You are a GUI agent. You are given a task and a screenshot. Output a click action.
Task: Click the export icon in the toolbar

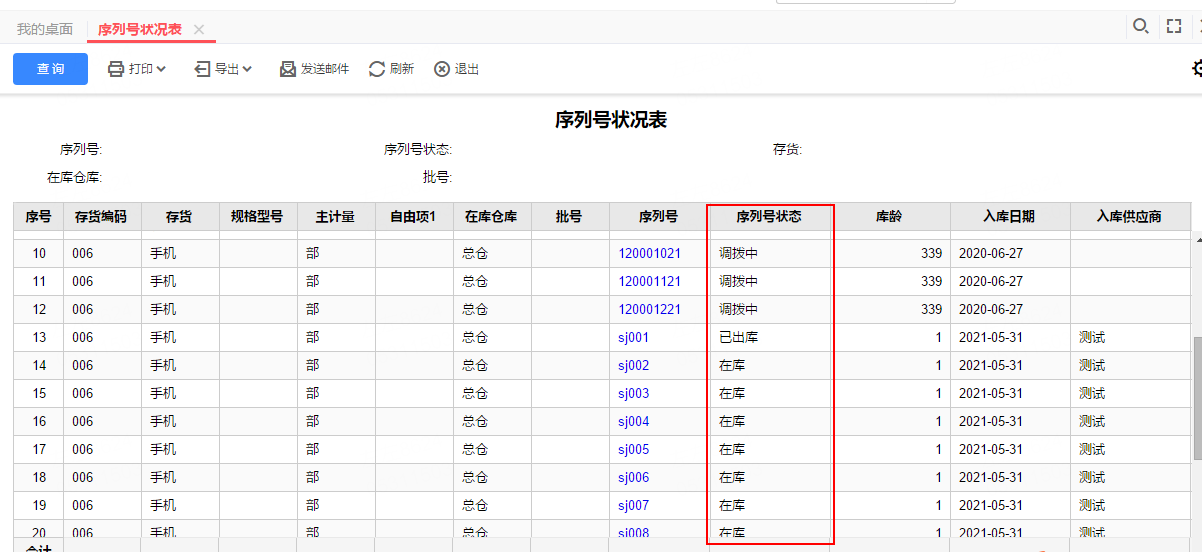(202, 69)
